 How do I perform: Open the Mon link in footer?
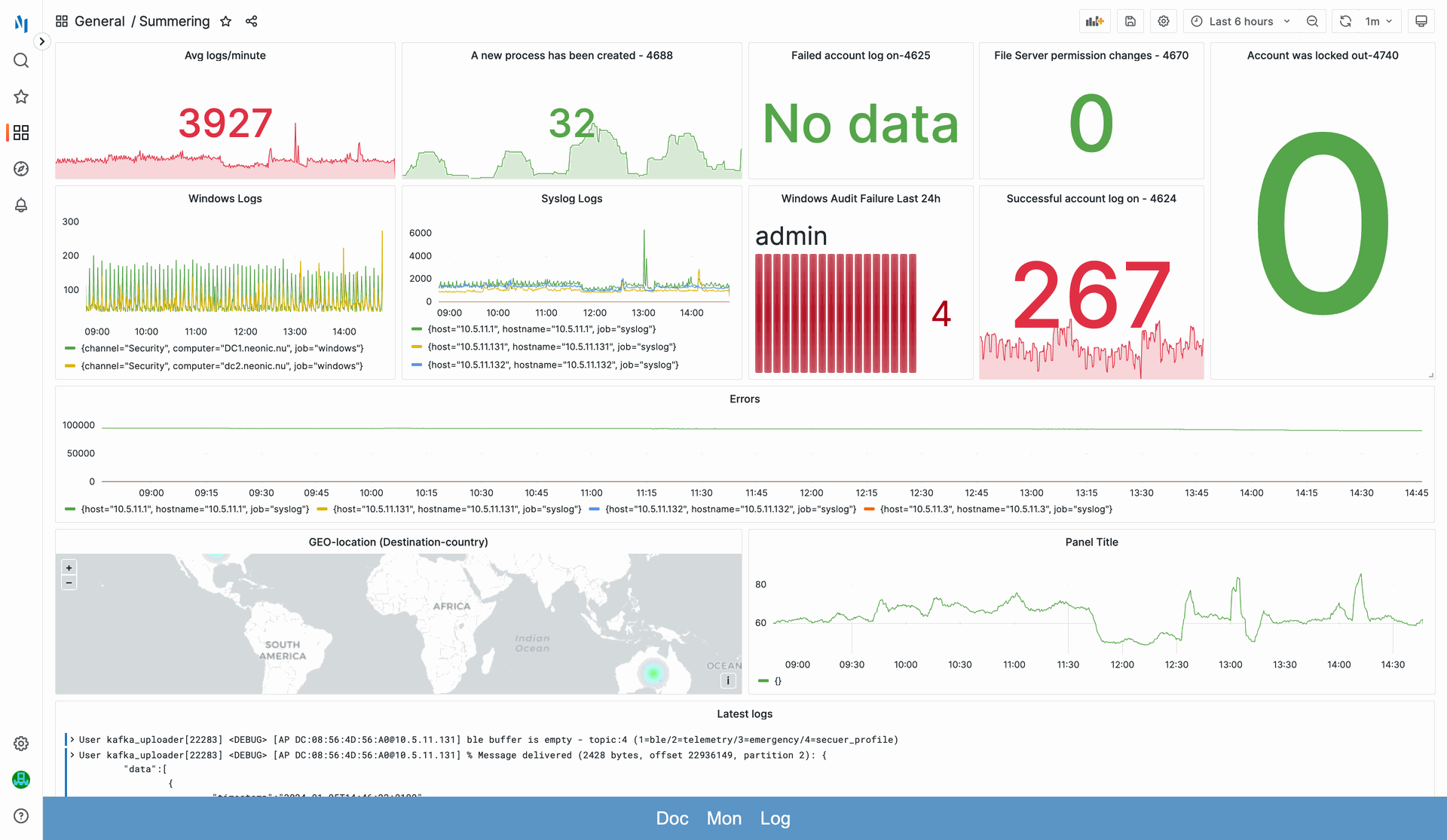coord(724,818)
